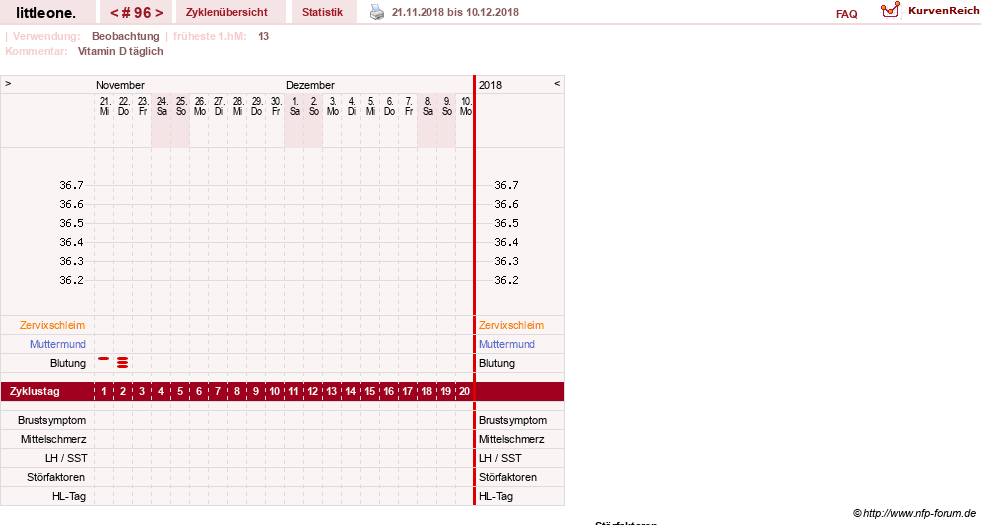Click the left Störfaktoren row label
This screenshot has height=525, width=981.
[x=56, y=477]
